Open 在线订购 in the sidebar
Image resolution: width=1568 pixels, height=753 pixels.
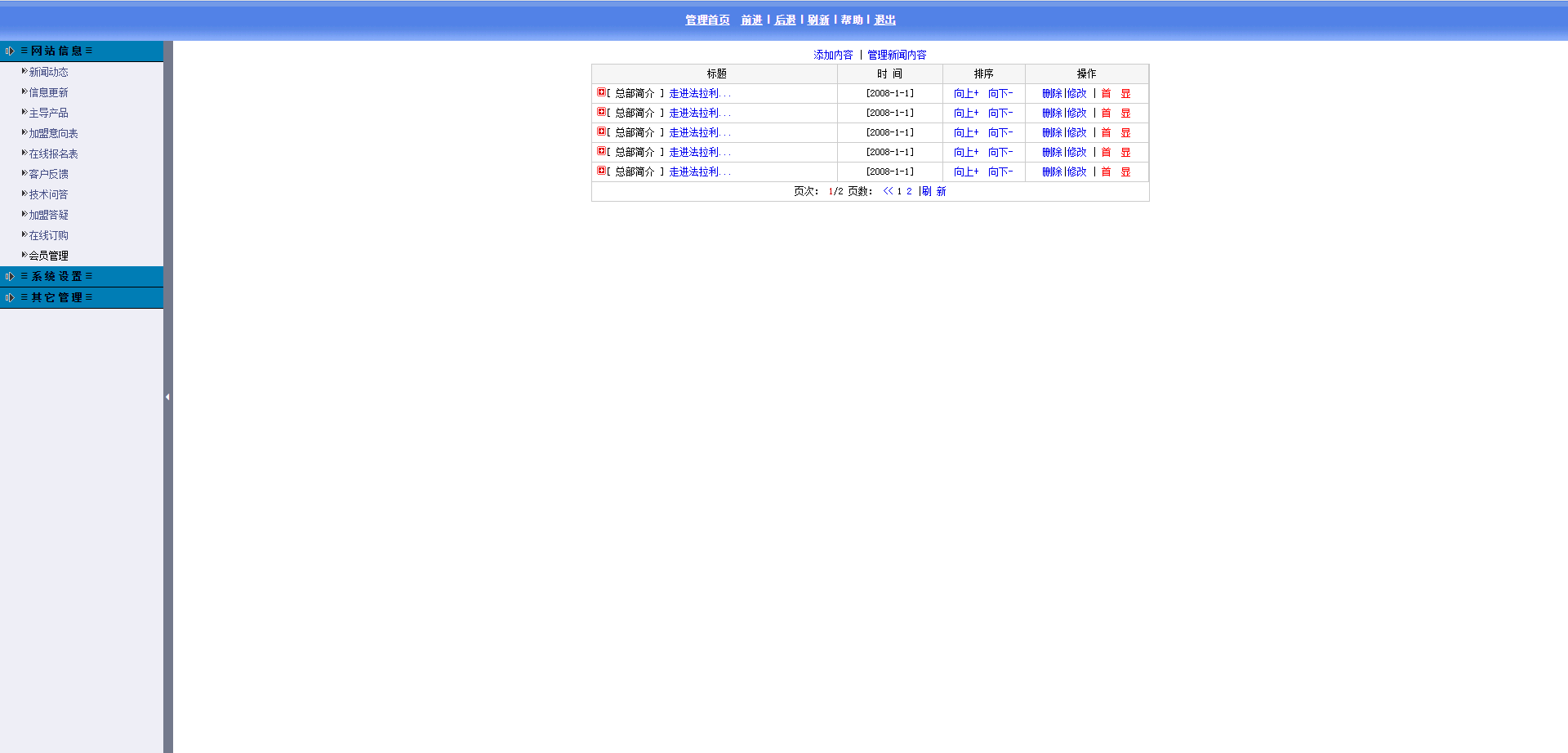[x=49, y=235]
